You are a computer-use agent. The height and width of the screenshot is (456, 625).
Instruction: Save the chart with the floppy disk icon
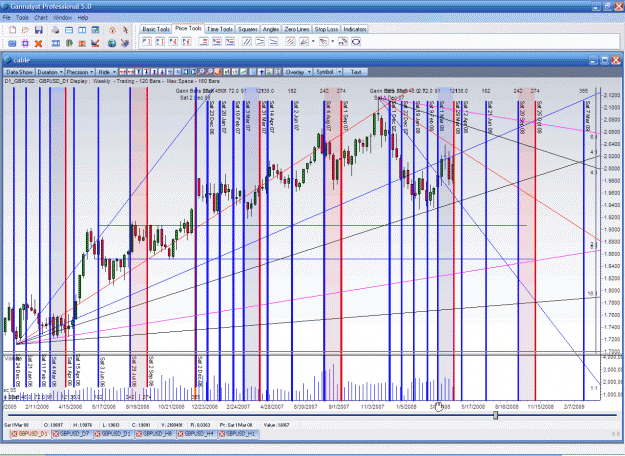(39, 30)
